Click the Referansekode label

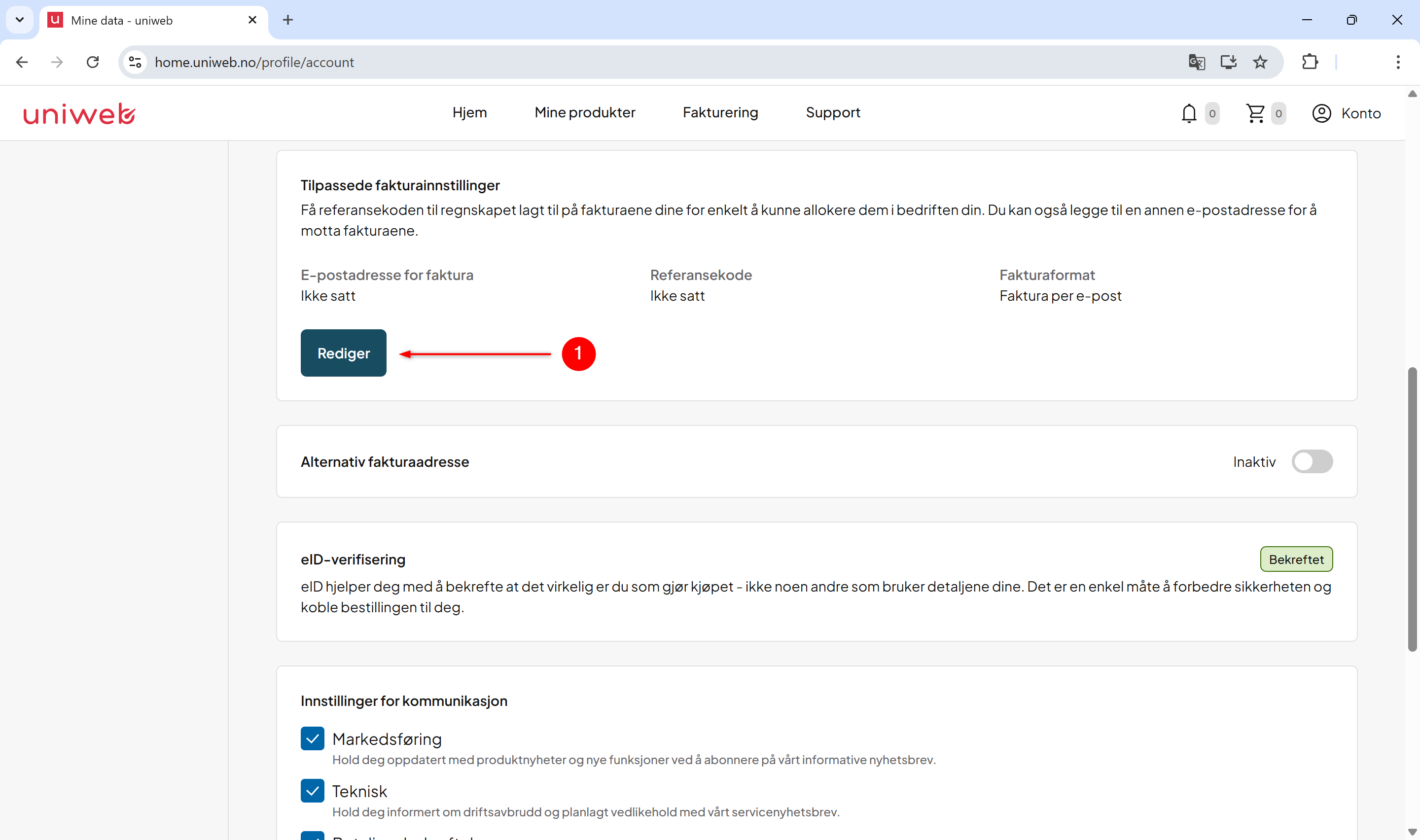[x=701, y=275]
